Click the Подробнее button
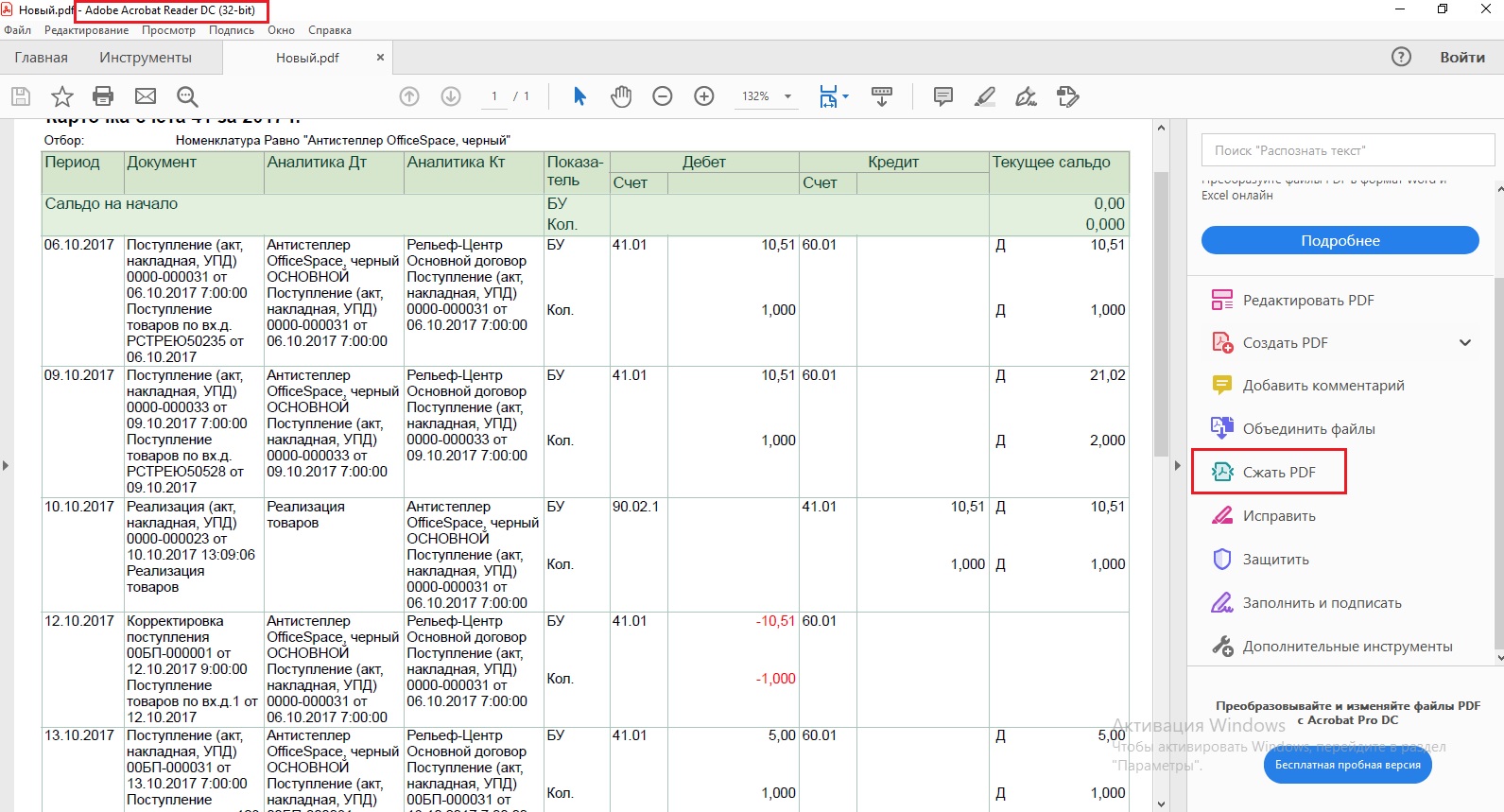 [x=1340, y=240]
